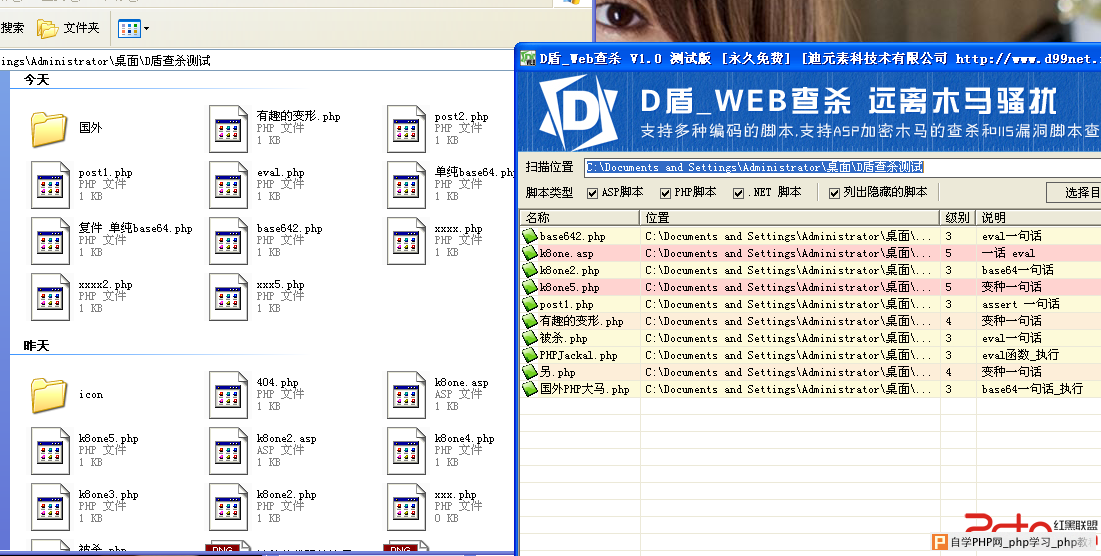The image size is (1101, 556).
Task: Sort results by the 级别 column header
Action: click(x=958, y=218)
